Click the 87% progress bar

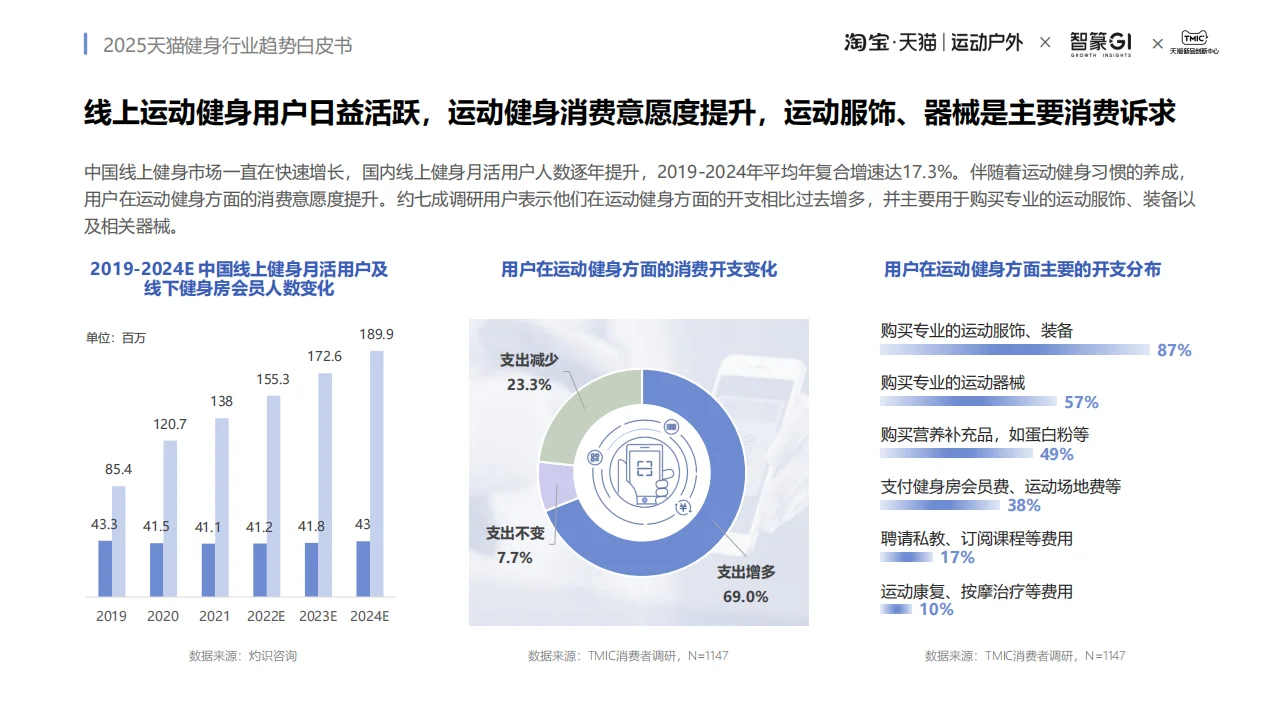click(x=1015, y=350)
